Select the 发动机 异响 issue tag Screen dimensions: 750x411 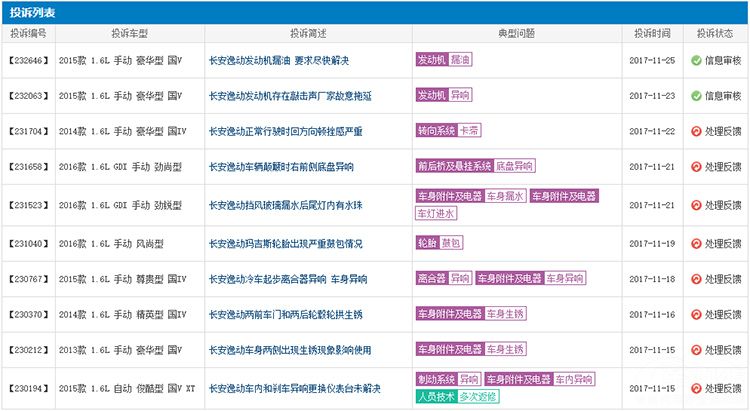click(x=444, y=95)
